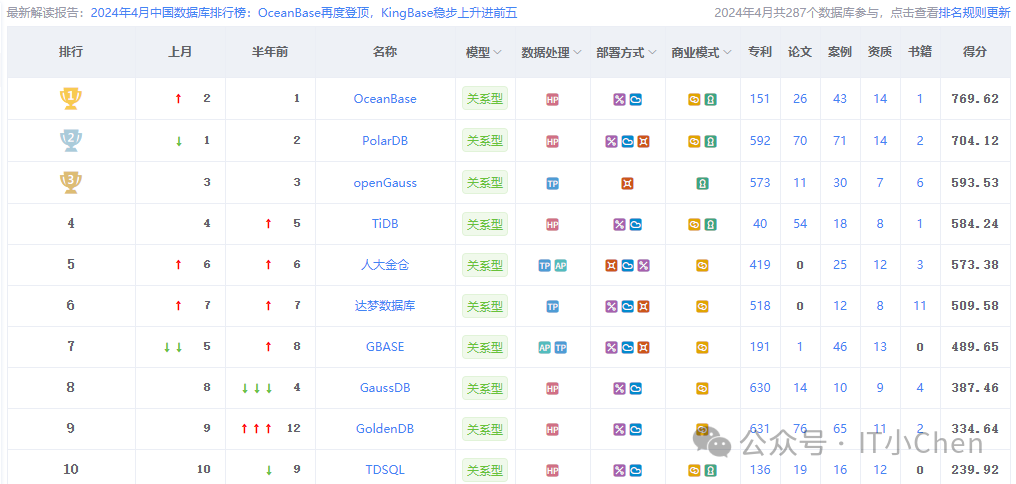Click the 关系型 tag in OceanBase row

click(x=485, y=99)
